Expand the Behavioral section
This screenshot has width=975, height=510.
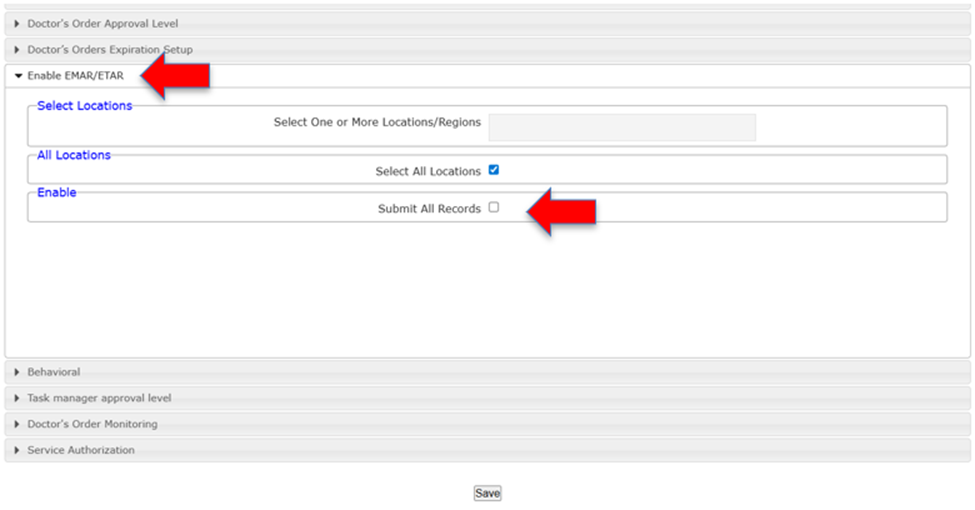[487, 372]
